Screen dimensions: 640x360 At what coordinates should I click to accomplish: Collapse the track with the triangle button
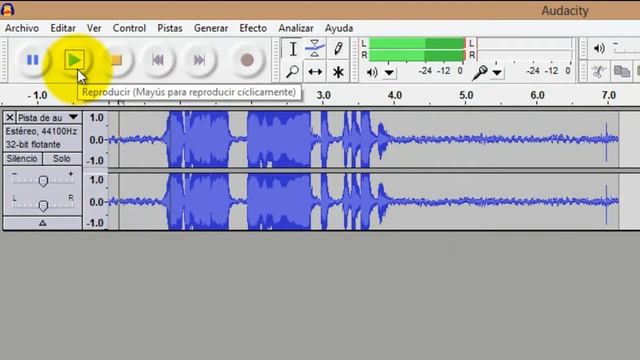(x=42, y=223)
